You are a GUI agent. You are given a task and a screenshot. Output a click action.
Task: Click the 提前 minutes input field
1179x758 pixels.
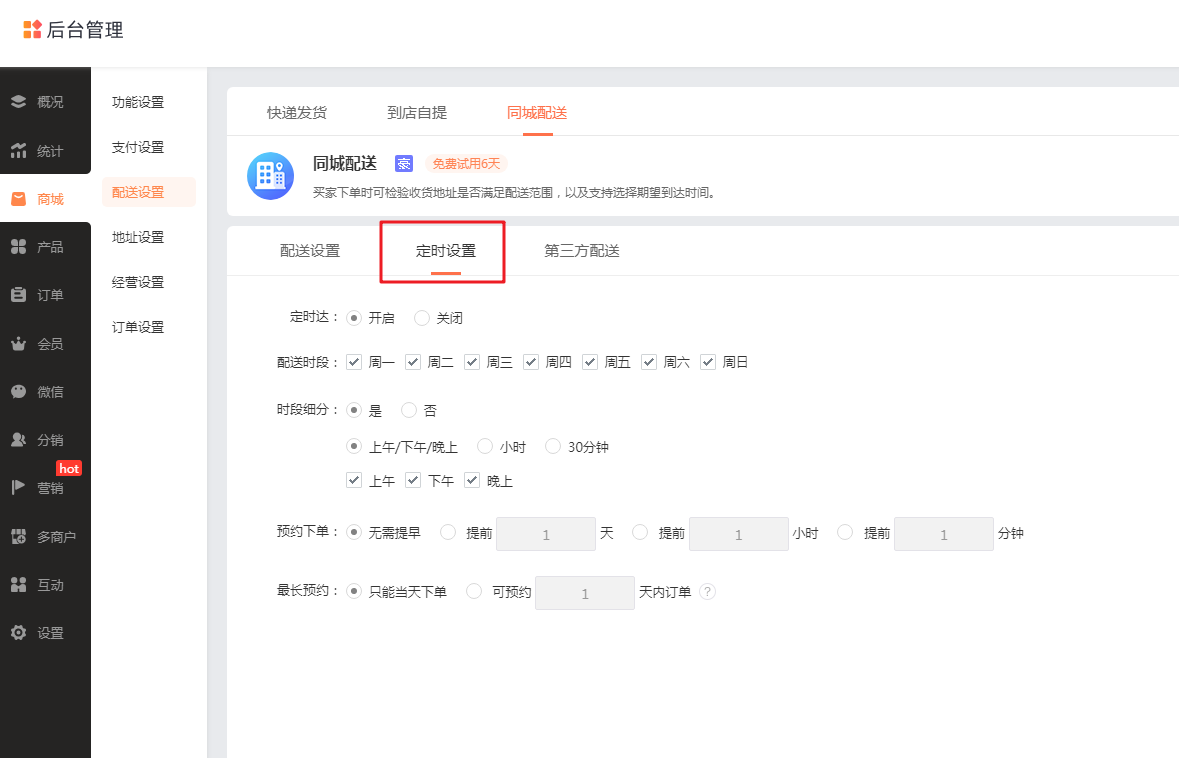point(944,534)
